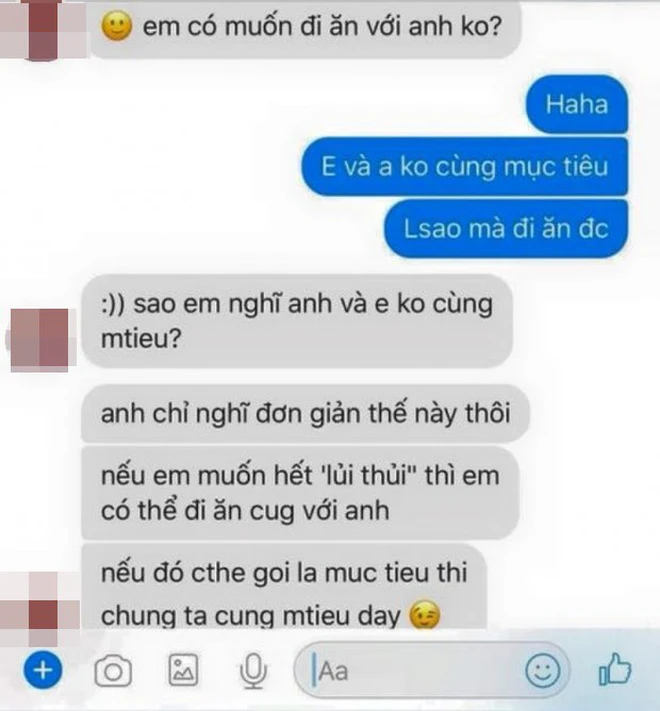Tap the blurred avatar beside 'sao em nghĩ' message

[40, 340]
